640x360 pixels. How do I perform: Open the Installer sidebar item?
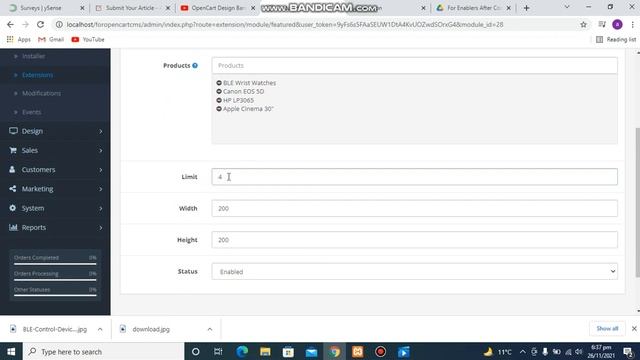[x=33, y=56]
